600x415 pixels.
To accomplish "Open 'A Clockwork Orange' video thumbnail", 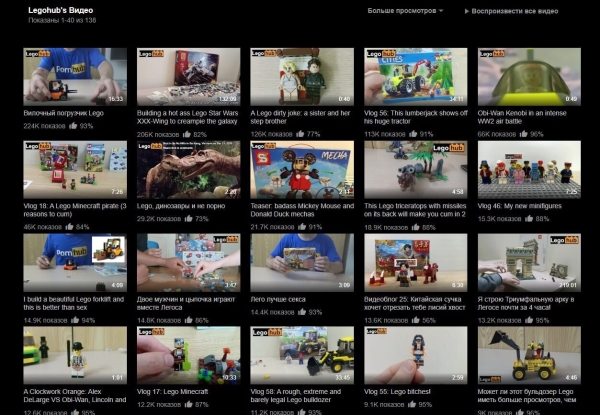I will (x=75, y=355).
